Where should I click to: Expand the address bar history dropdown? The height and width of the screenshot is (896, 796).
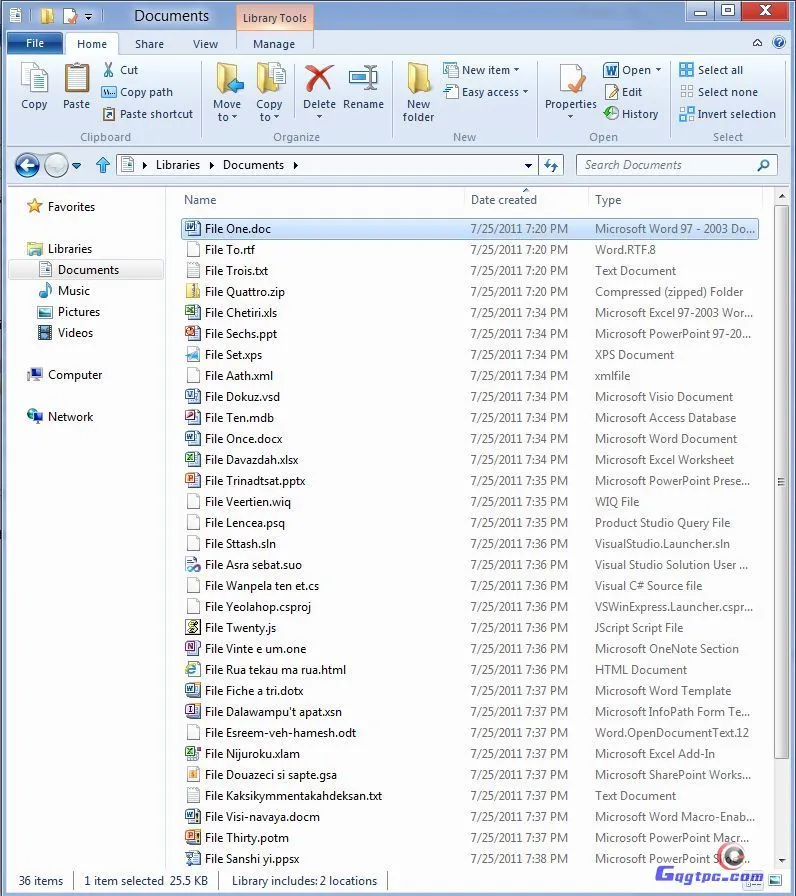tap(528, 166)
